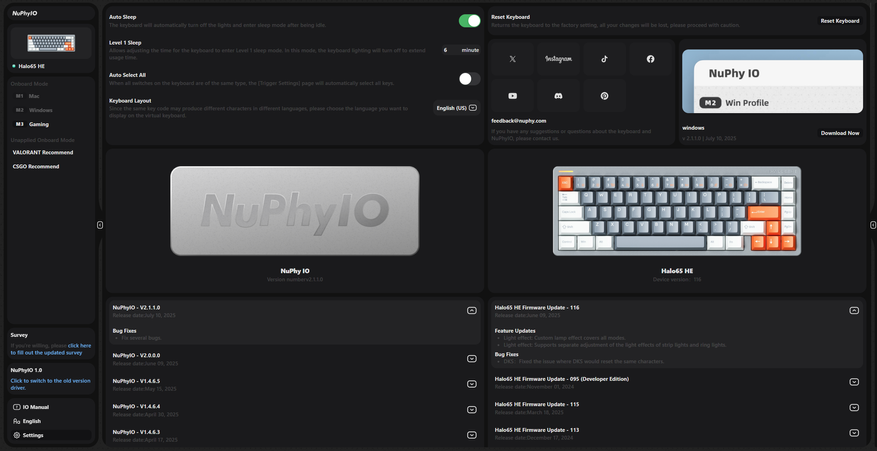Click the Settings gear icon

pos(17,435)
